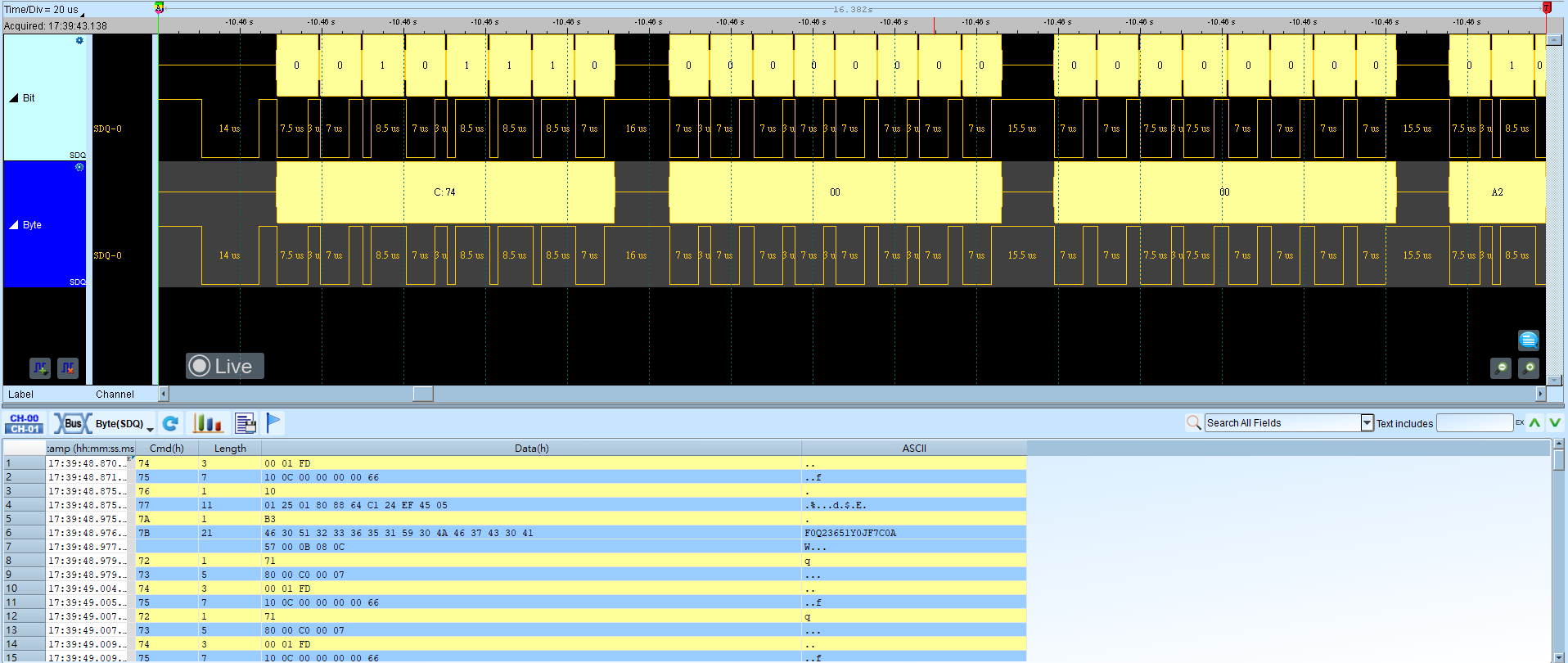Image resolution: width=1568 pixels, height=663 pixels.
Task: Collapse the Byte bus row
Action: [13, 225]
